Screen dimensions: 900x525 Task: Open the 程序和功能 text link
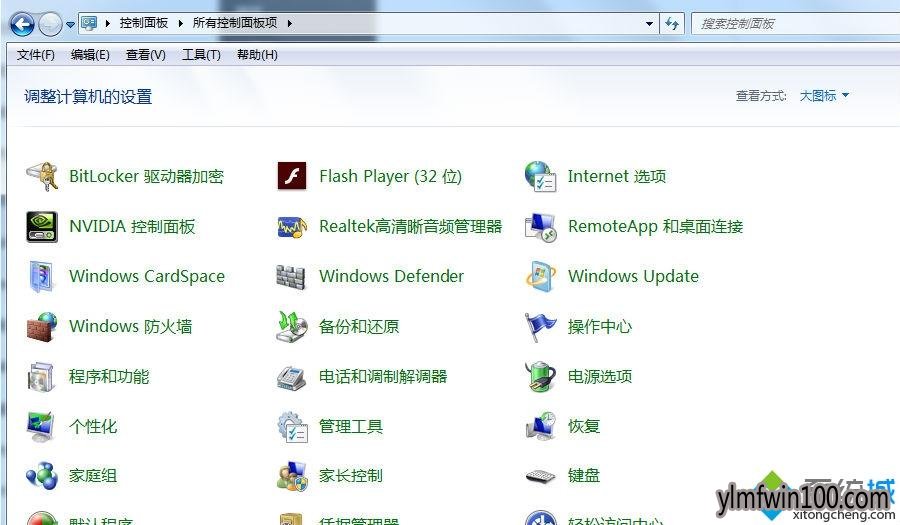tap(109, 376)
